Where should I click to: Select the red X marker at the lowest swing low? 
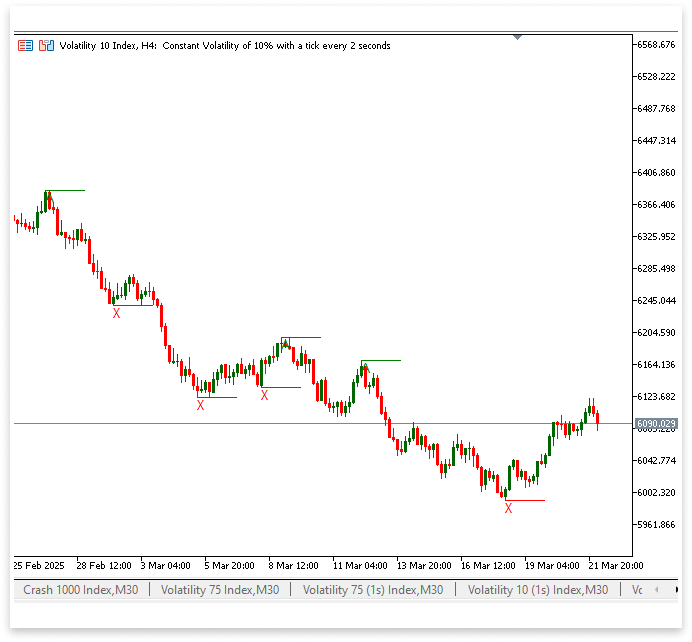pyautogui.click(x=508, y=509)
